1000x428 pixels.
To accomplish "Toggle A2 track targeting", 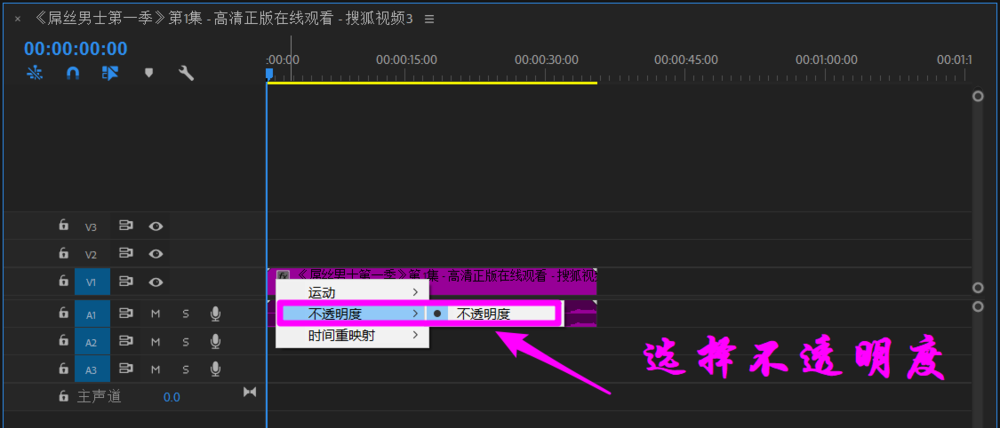I will point(92,342).
